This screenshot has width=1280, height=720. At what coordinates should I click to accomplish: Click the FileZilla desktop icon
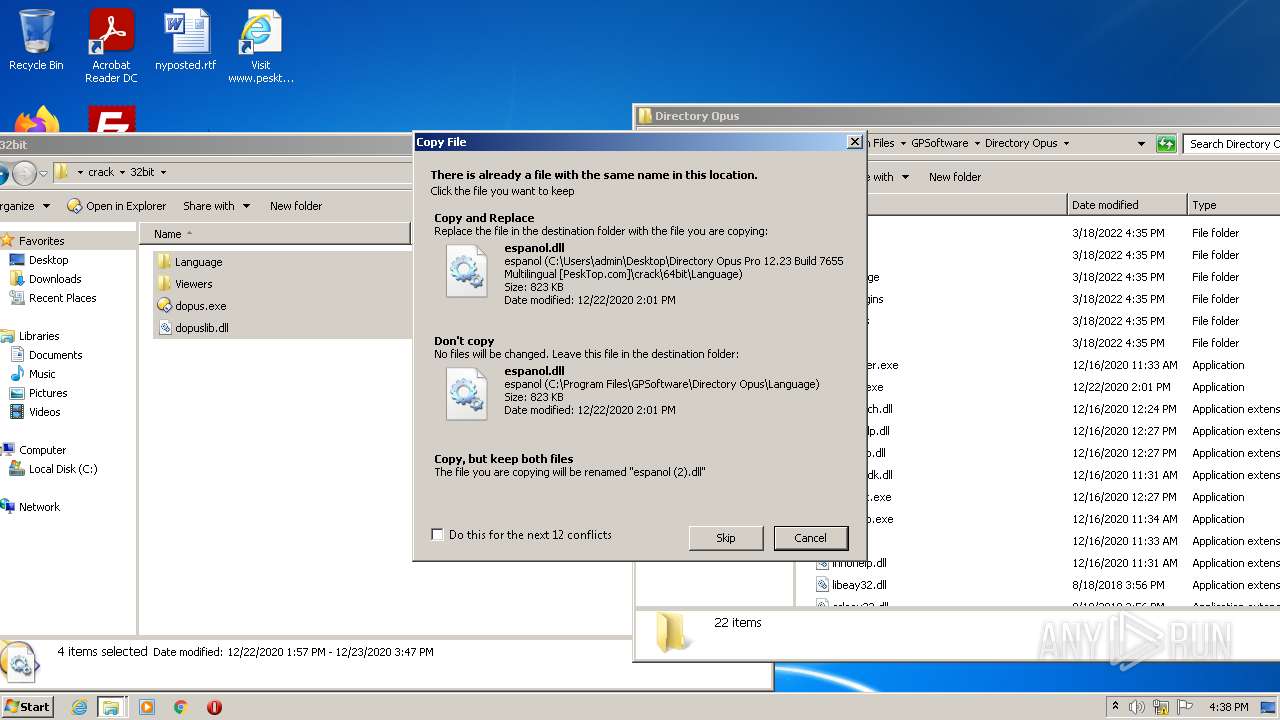pyautogui.click(x=111, y=119)
